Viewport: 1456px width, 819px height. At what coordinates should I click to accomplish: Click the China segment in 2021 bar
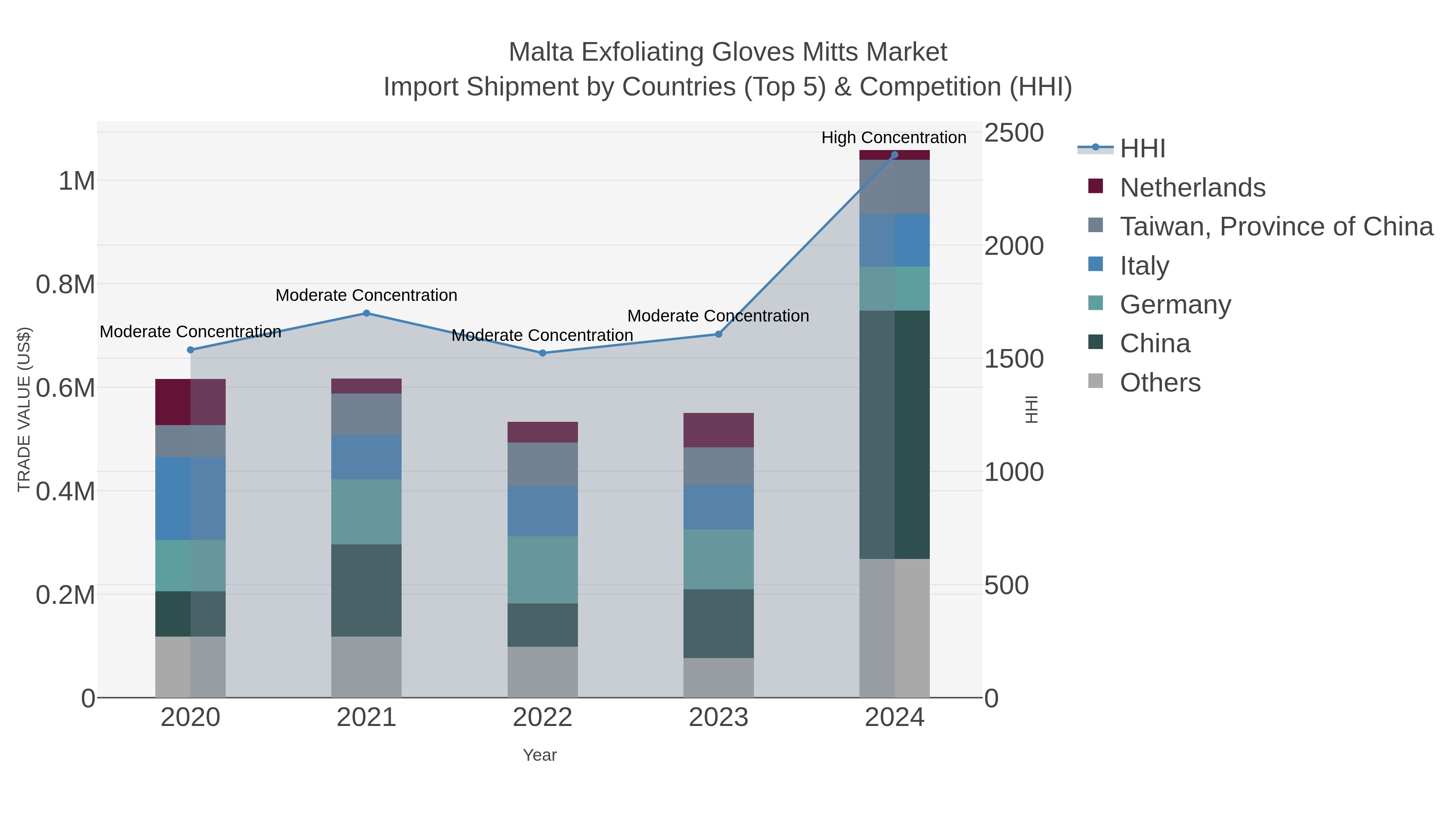[x=366, y=590]
